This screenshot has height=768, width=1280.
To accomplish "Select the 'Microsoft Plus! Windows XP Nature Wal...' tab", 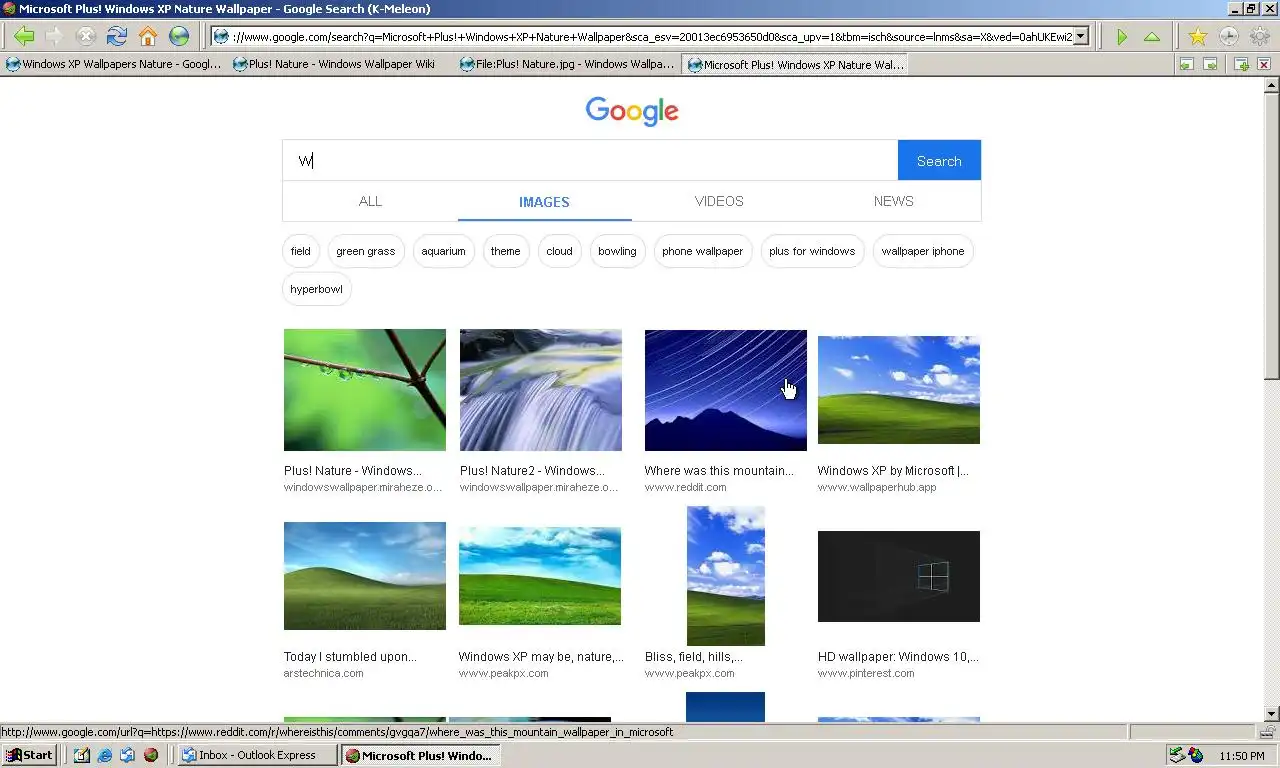I will 795,64.
